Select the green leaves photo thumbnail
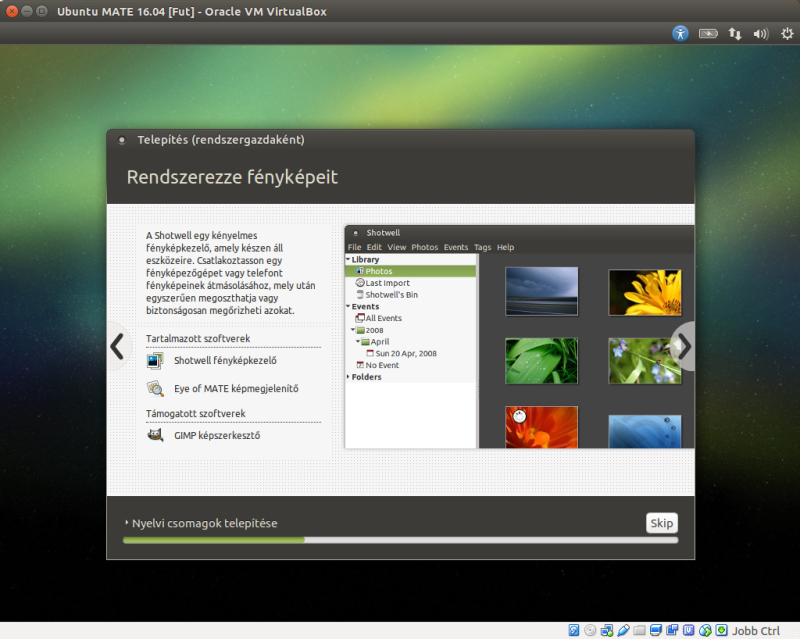This screenshot has width=800, height=639. point(542,361)
